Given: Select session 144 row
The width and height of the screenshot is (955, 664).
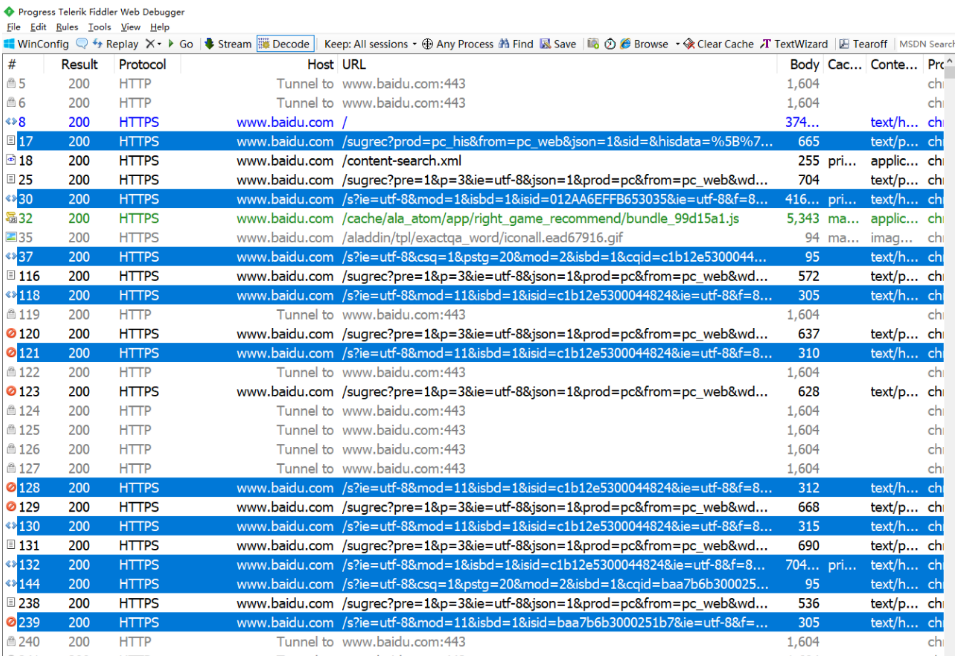Looking at the screenshot, I should [x=473, y=584].
